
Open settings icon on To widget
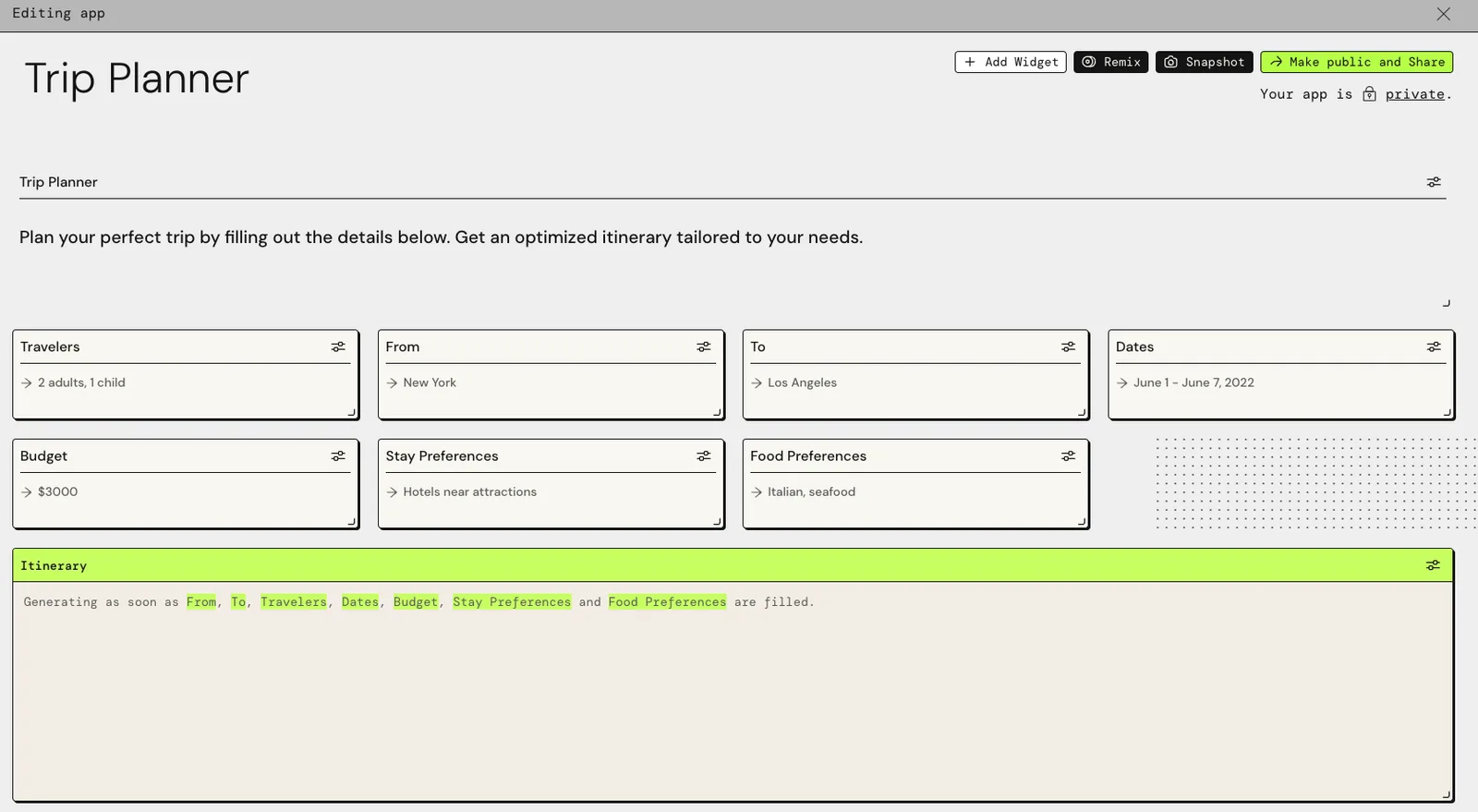[1069, 347]
